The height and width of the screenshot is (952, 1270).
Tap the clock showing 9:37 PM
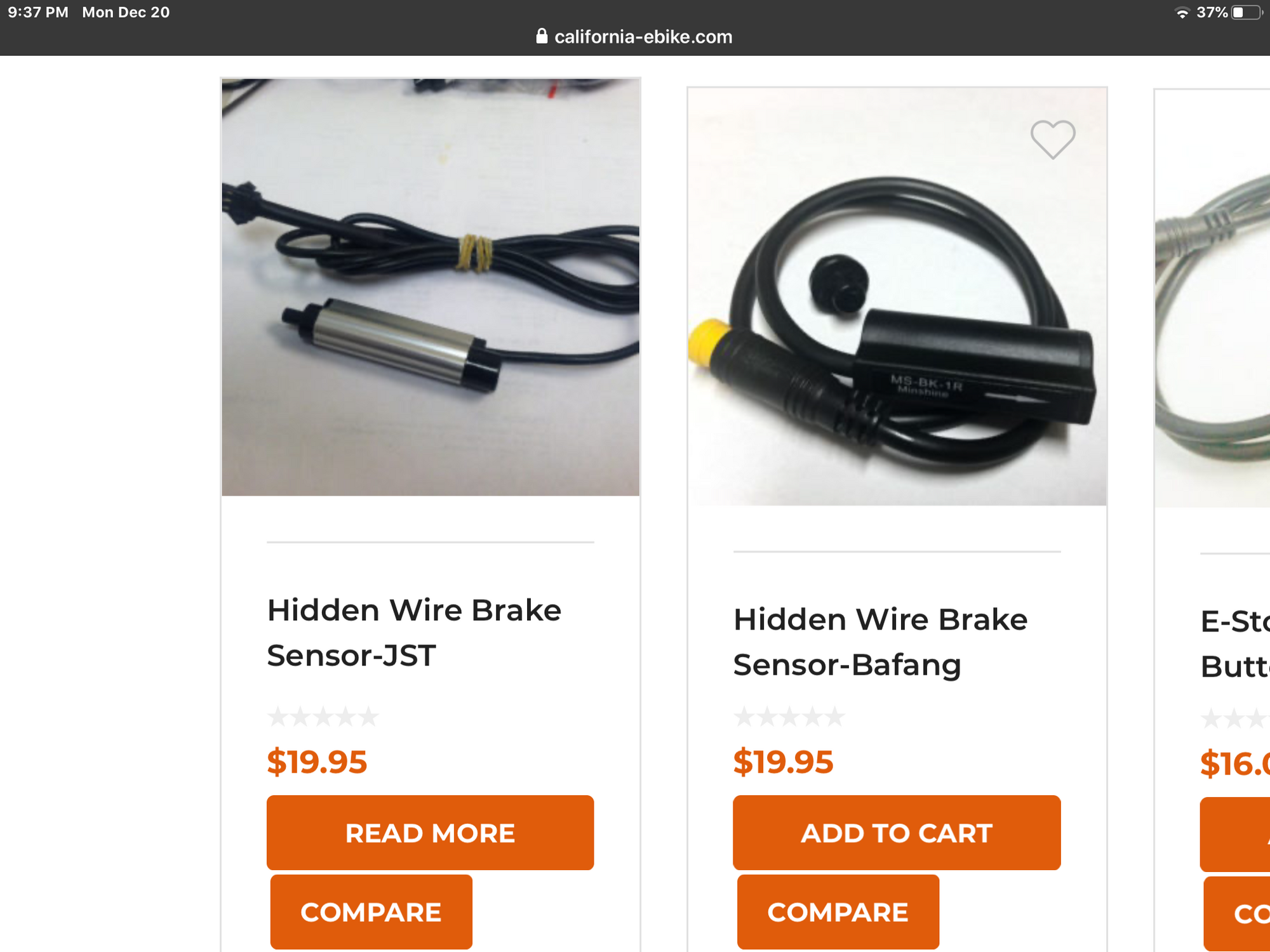coord(38,13)
